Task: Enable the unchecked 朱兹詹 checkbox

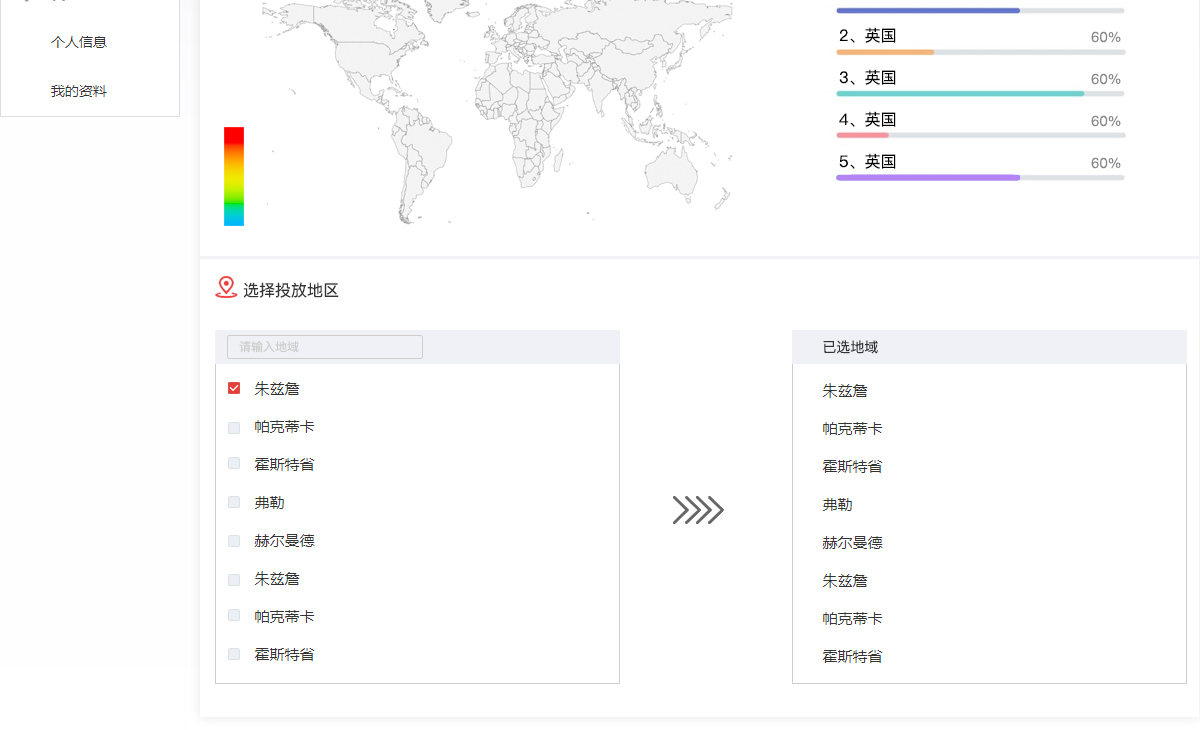Action: point(234,579)
